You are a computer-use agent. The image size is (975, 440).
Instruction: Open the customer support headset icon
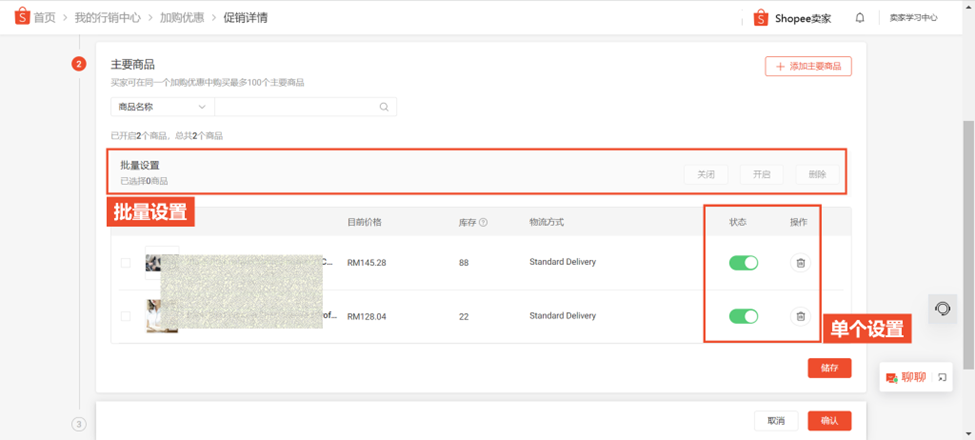(943, 308)
